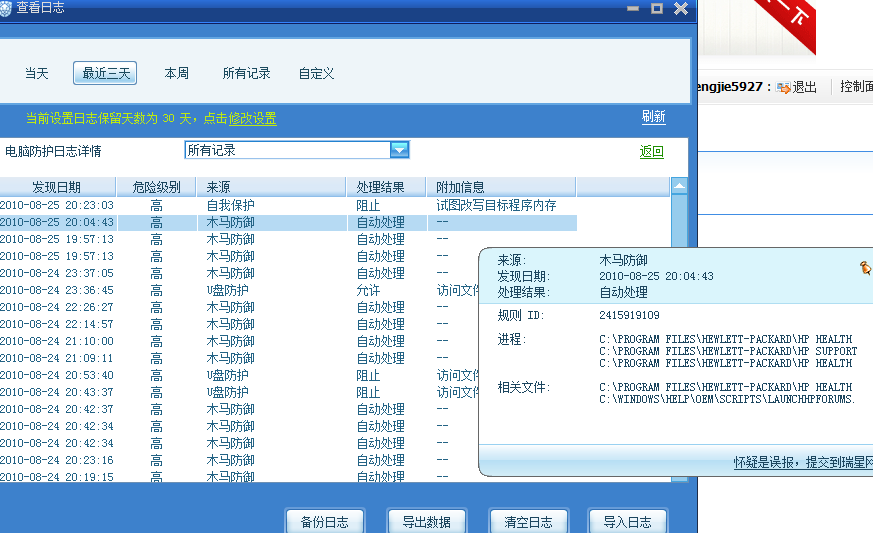The height and width of the screenshot is (533, 873).
Task: Click the green 返回 link
Action: [651, 151]
